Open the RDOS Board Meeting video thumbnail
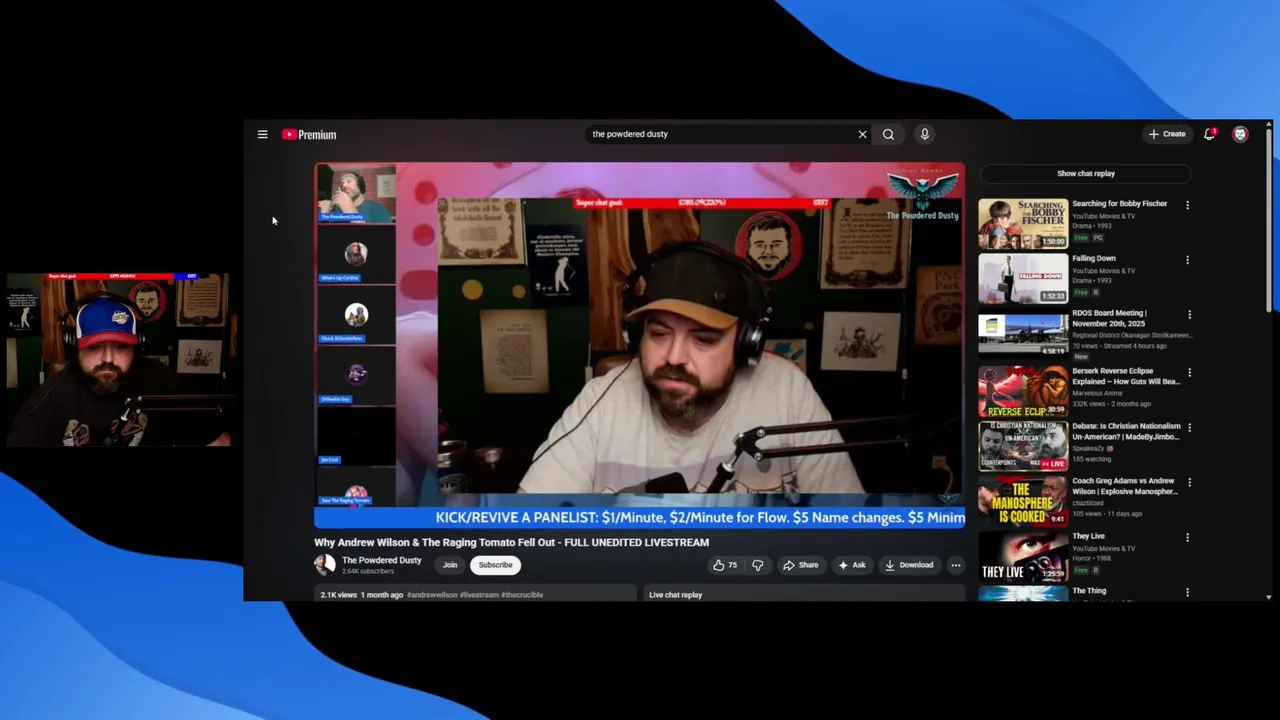 (x=1023, y=334)
